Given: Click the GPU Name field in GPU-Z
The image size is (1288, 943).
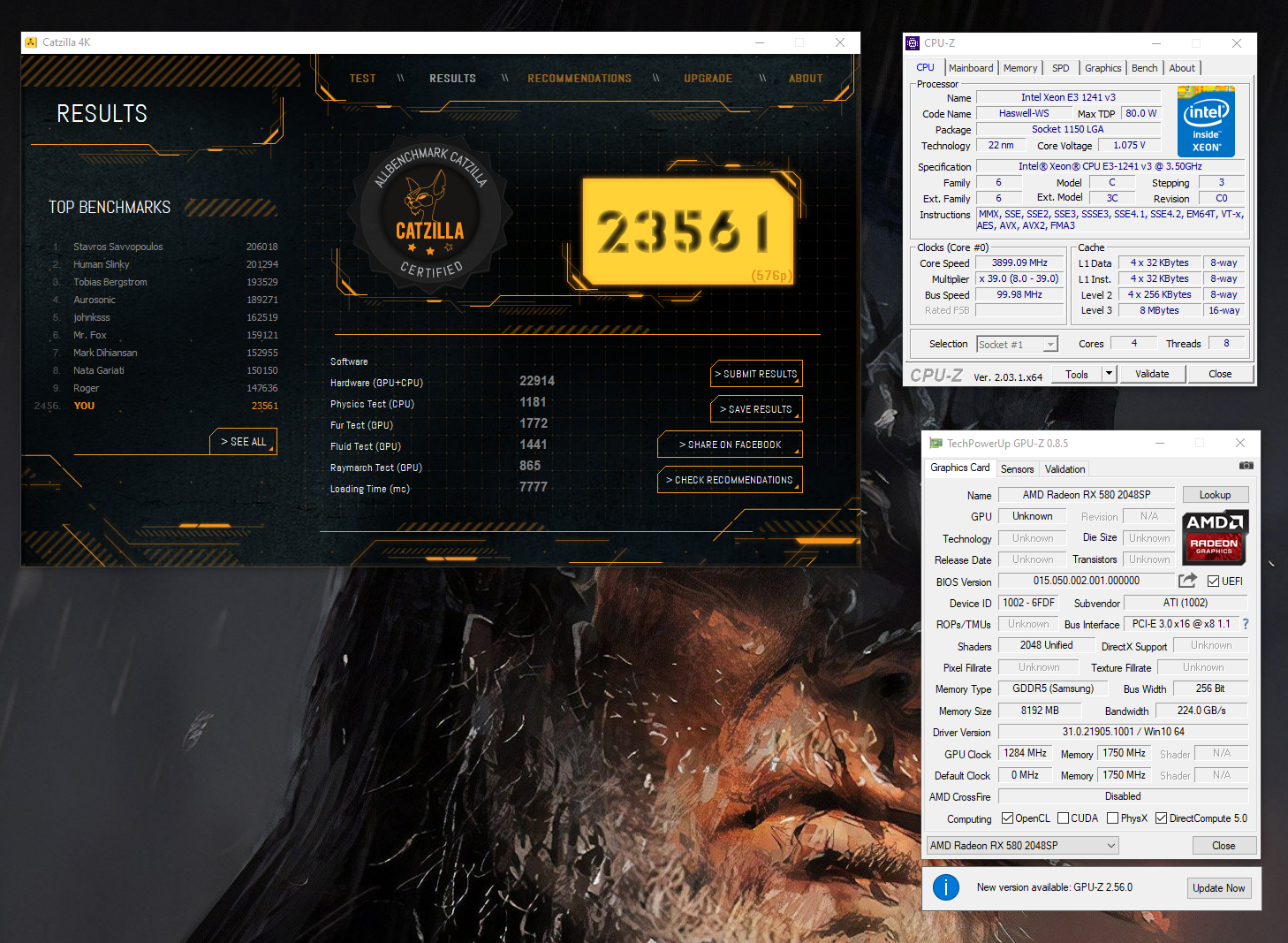Looking at the screenshot, I should click(1087, 495).
